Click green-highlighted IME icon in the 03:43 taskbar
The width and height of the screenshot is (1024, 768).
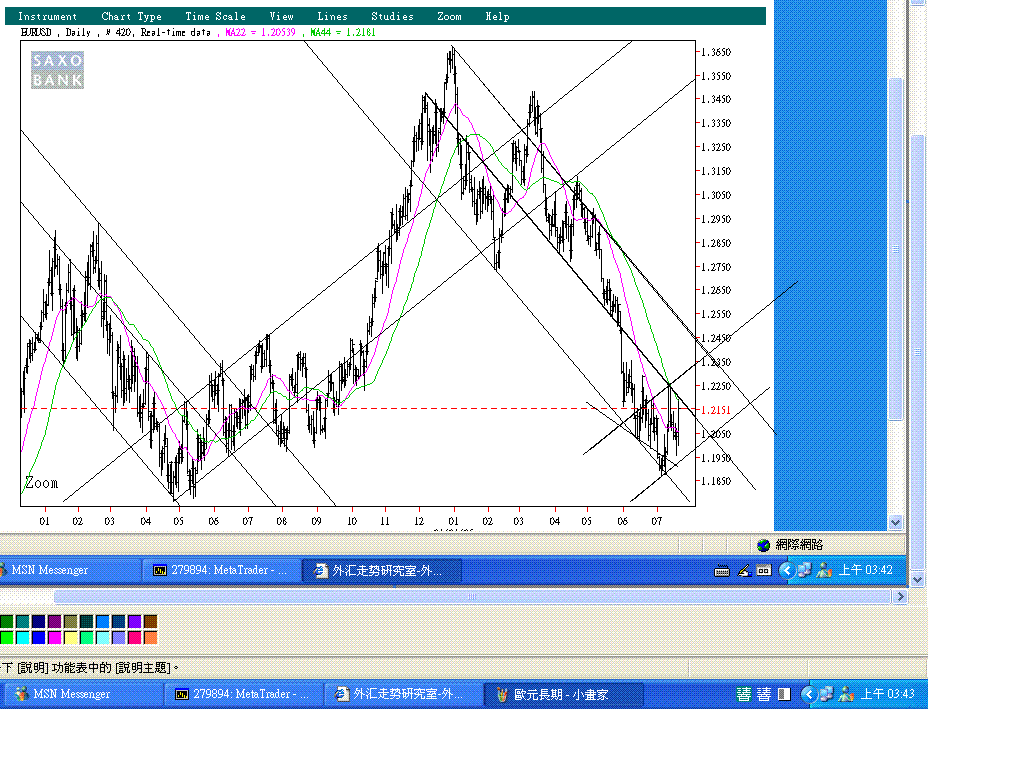(743, 694)
